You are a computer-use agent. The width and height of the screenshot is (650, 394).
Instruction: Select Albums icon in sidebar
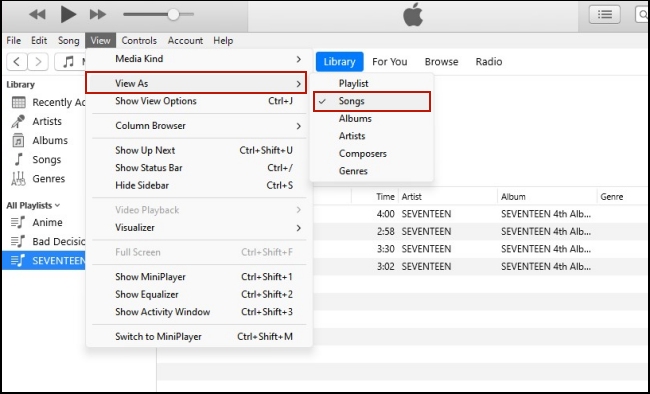tap(18, 141)
